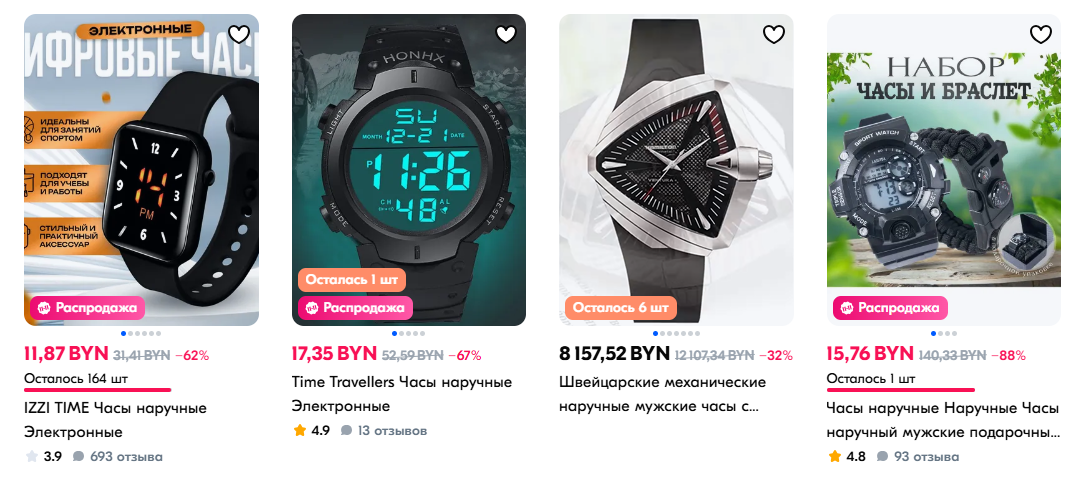Screen dimensions: 1084x479
Task: Favorite the Swiss mechanical triangular watch
Action: point(774,34)
